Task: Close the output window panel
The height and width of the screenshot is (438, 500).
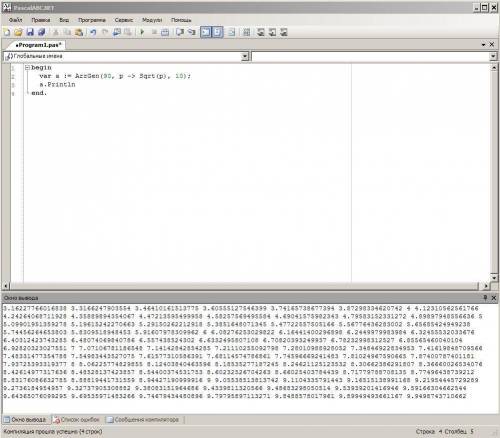Action: (494, 298)
